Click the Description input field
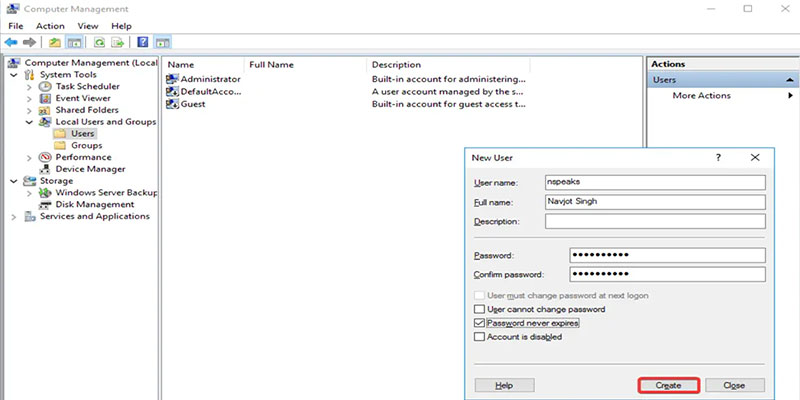The width and height of the screenshot is (800, 400). point(655,221)
